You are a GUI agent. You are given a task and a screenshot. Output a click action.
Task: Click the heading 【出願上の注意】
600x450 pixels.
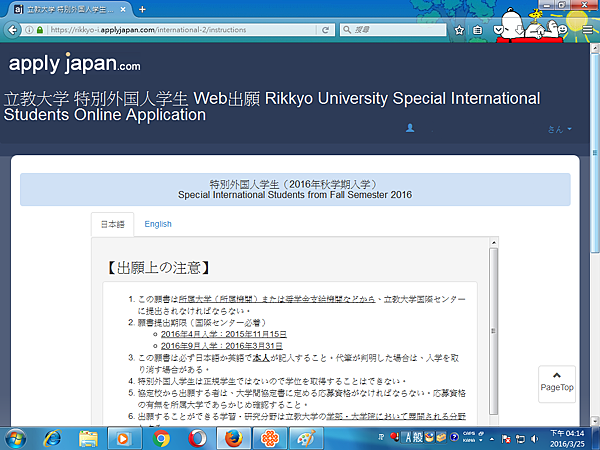tap(158, 267)
